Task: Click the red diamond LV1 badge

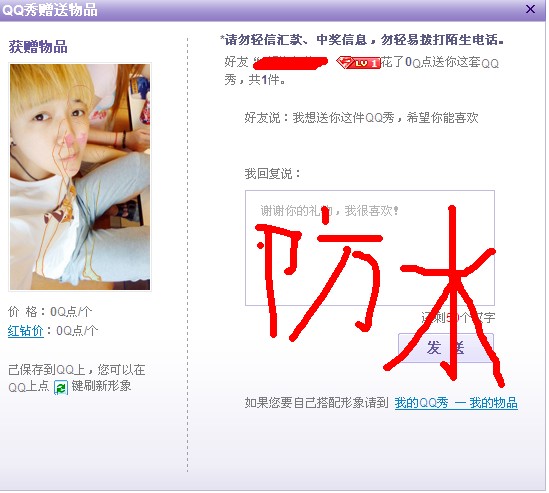Action: pos(358,63)
